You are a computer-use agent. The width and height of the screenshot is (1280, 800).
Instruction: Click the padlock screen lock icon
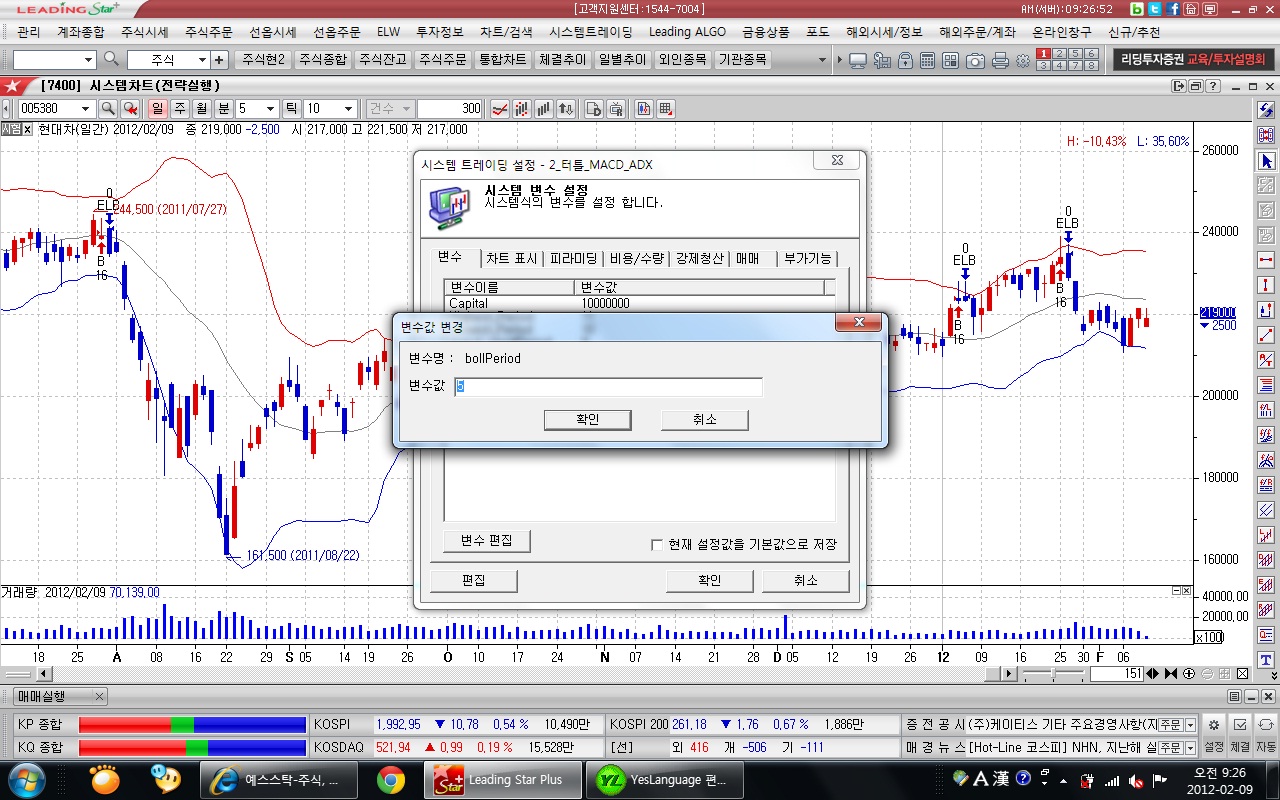tap(905, 60)
